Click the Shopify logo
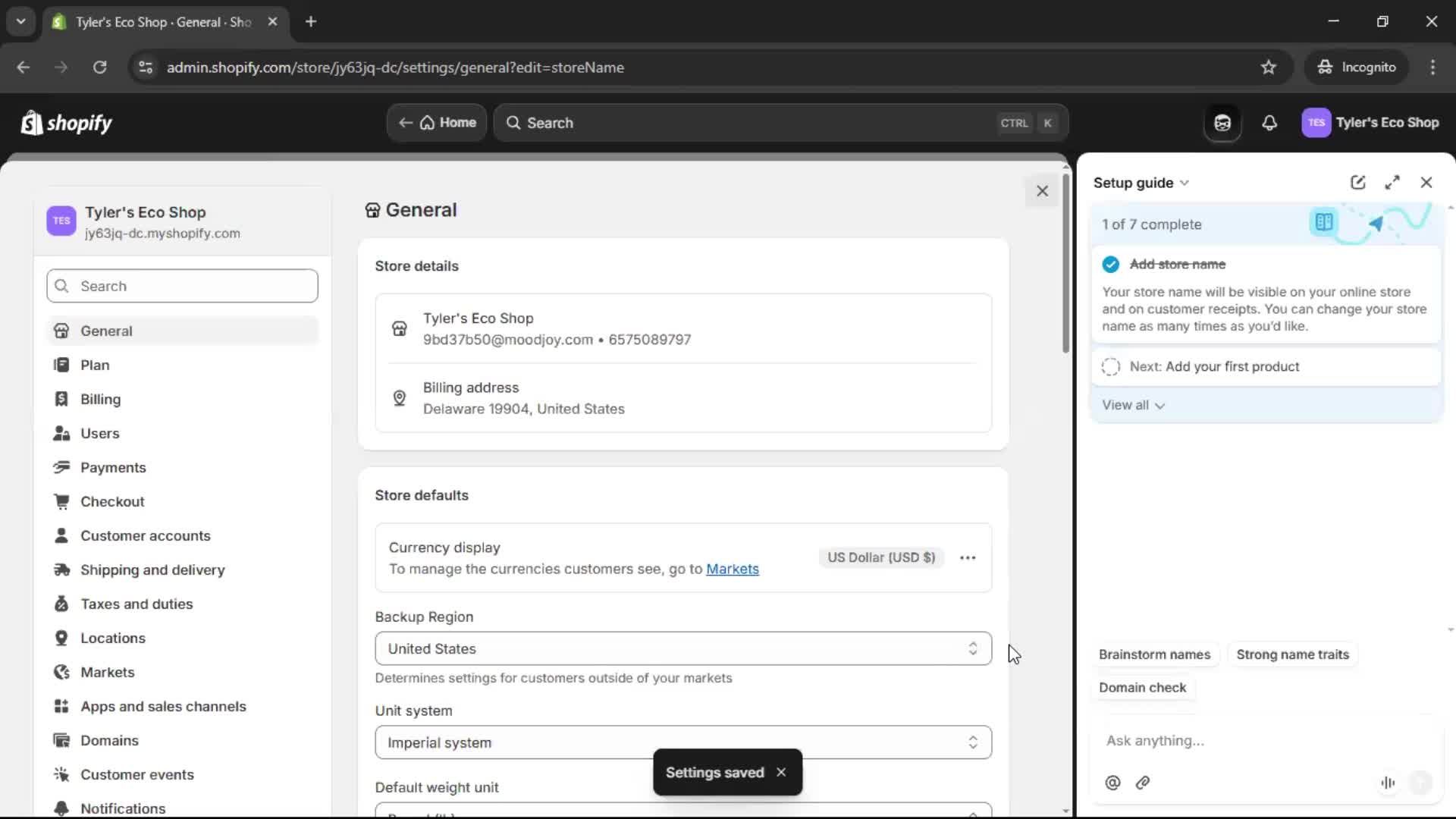Image resolution: width=1456 pixels, height=819 pixels. click(x=66, y=123)
